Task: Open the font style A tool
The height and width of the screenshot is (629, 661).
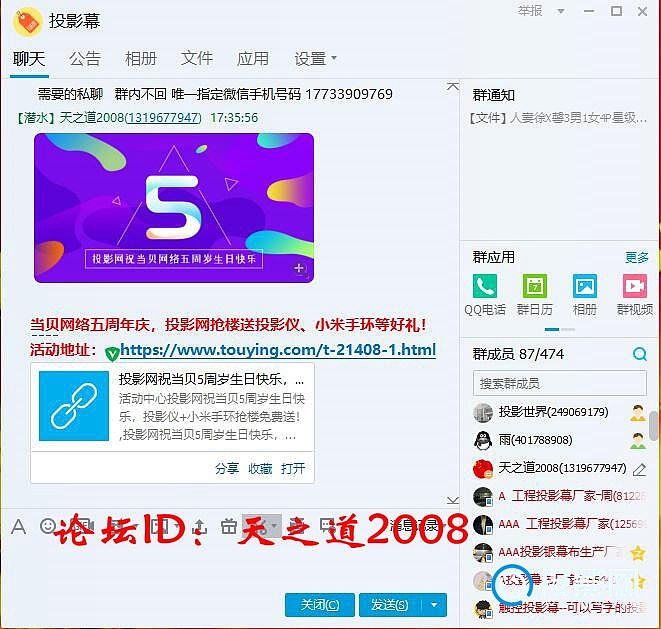Action: point(18,527)
